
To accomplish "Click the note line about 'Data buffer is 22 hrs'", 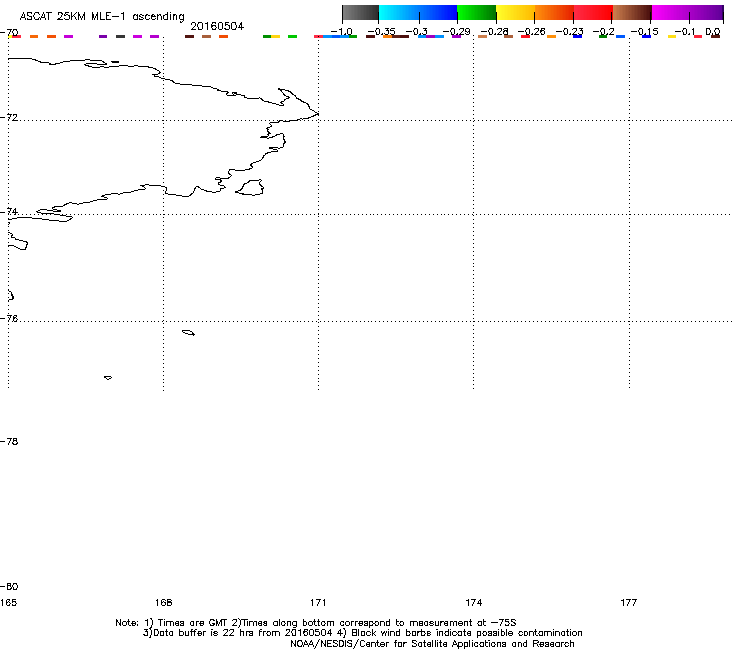I will (362, 633).
